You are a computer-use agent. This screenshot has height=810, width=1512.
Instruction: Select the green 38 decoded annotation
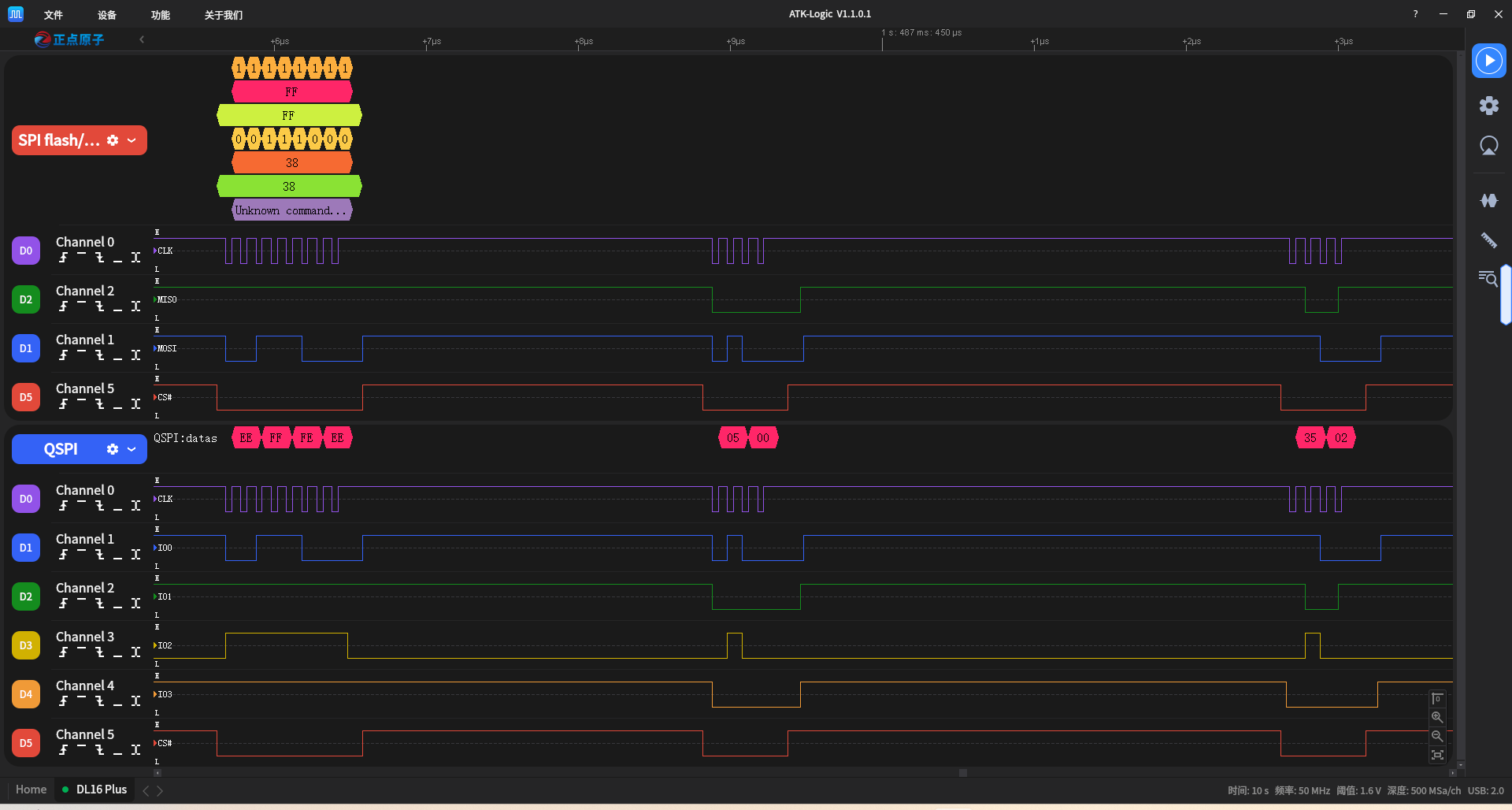coord(289,187)
